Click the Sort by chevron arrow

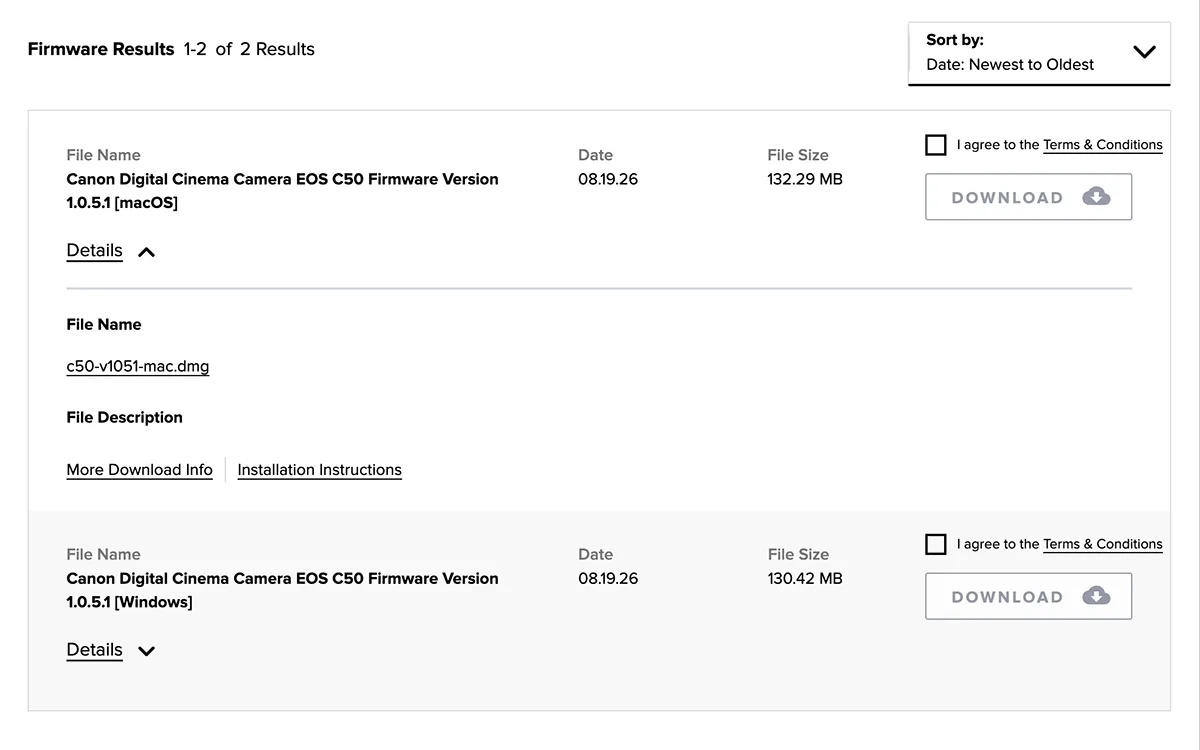[1145, 52]
